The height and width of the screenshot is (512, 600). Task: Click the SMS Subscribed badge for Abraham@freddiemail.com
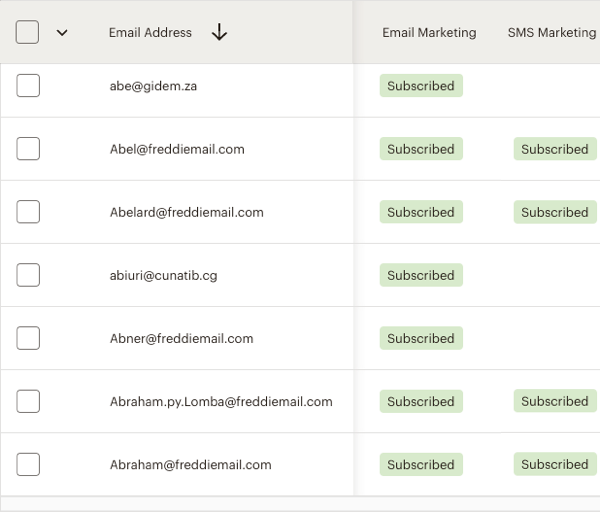click(x=554, y=464)
